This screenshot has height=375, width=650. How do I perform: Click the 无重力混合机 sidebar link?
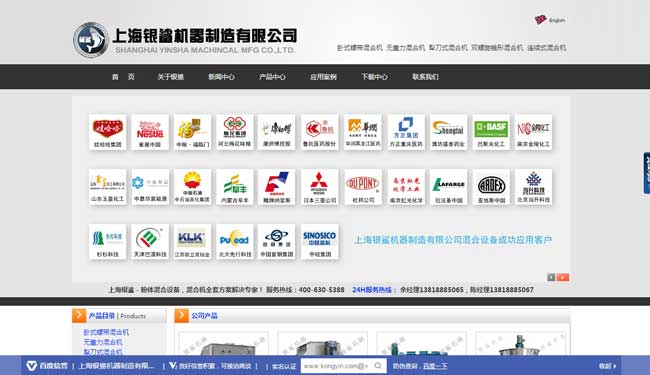coord(103,342)
